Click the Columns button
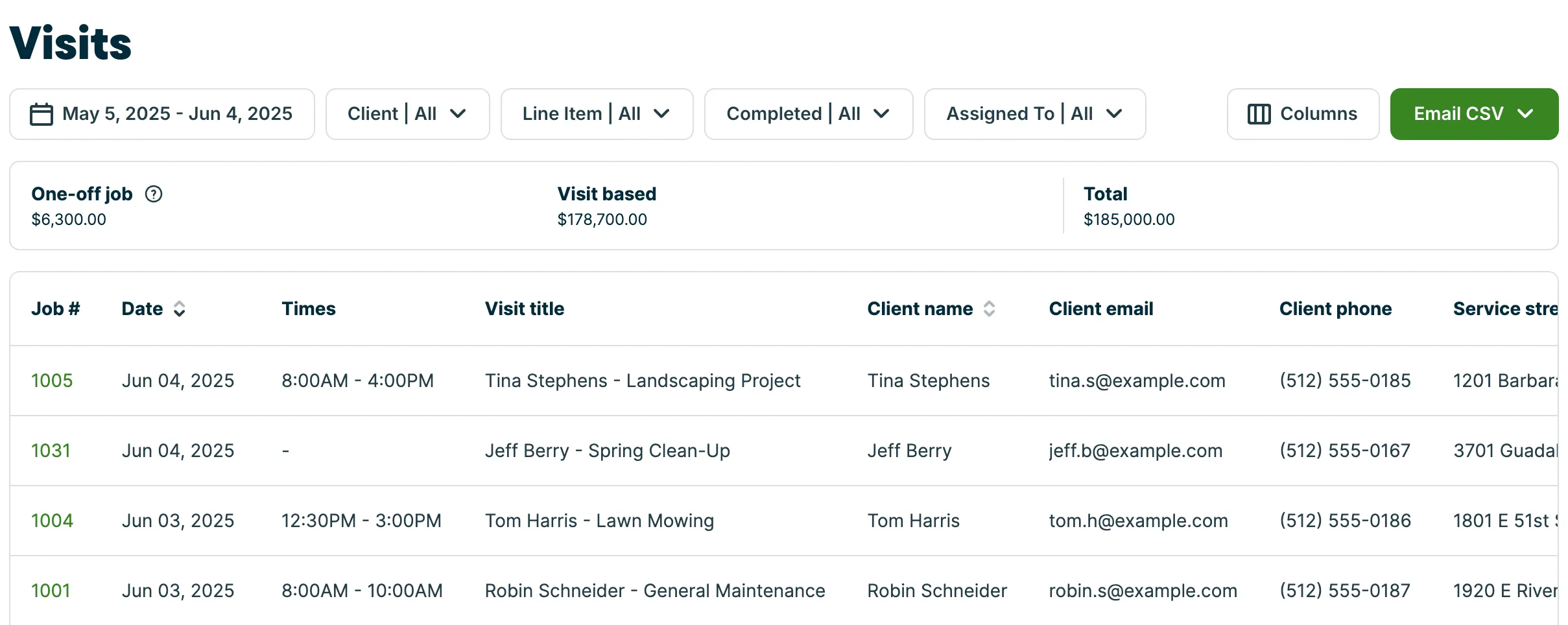 [1303, 114]
